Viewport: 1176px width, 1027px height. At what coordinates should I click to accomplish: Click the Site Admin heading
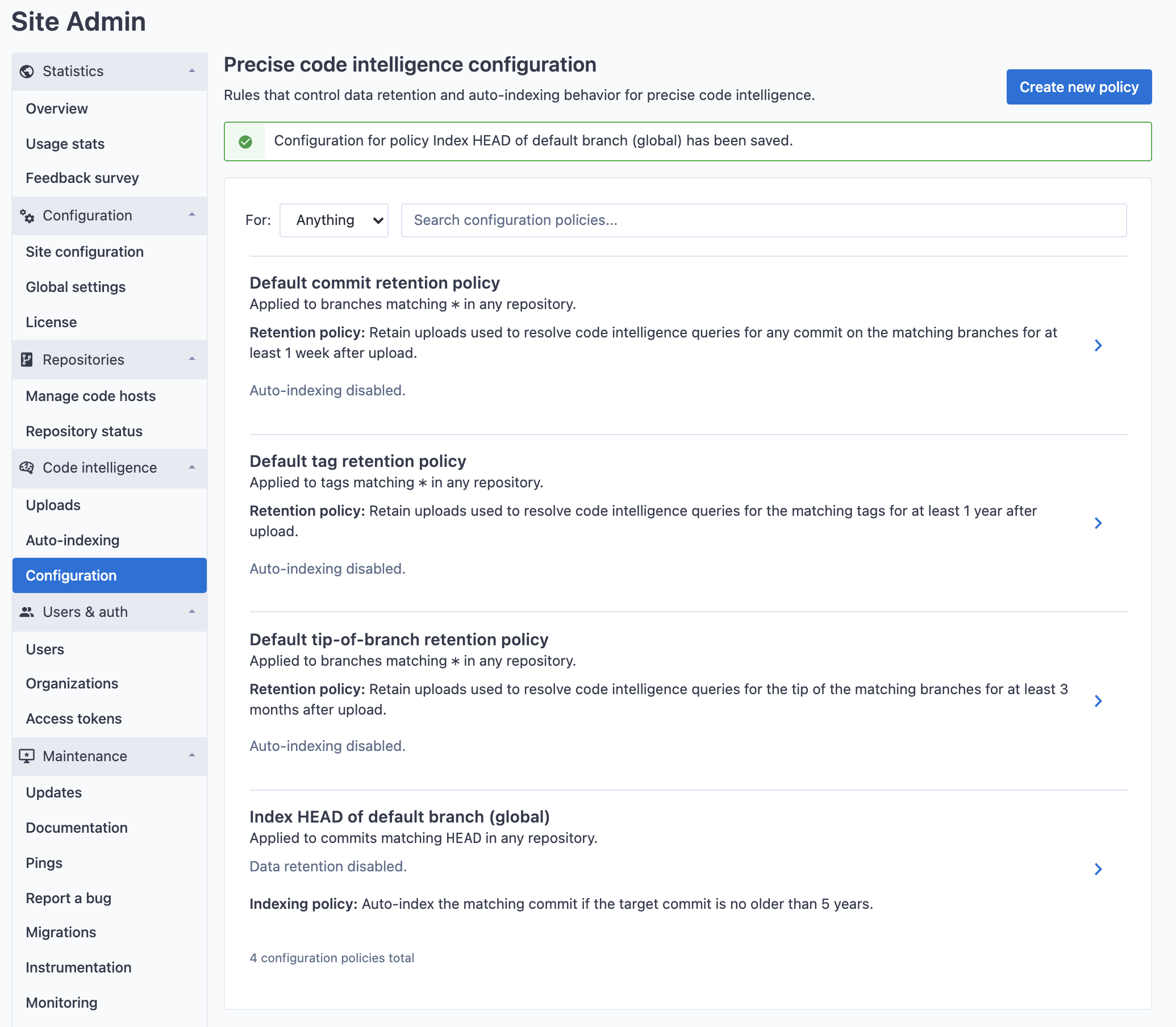click(x=78, y=22)
